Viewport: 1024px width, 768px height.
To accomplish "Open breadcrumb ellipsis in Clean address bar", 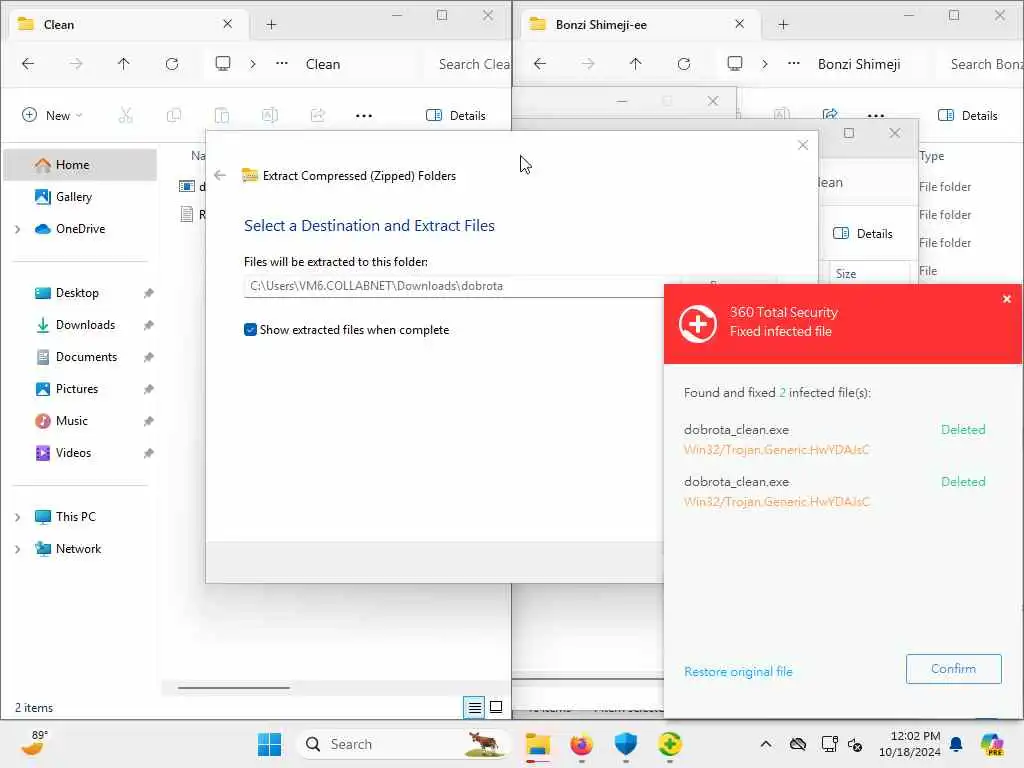I will (281, 64).
